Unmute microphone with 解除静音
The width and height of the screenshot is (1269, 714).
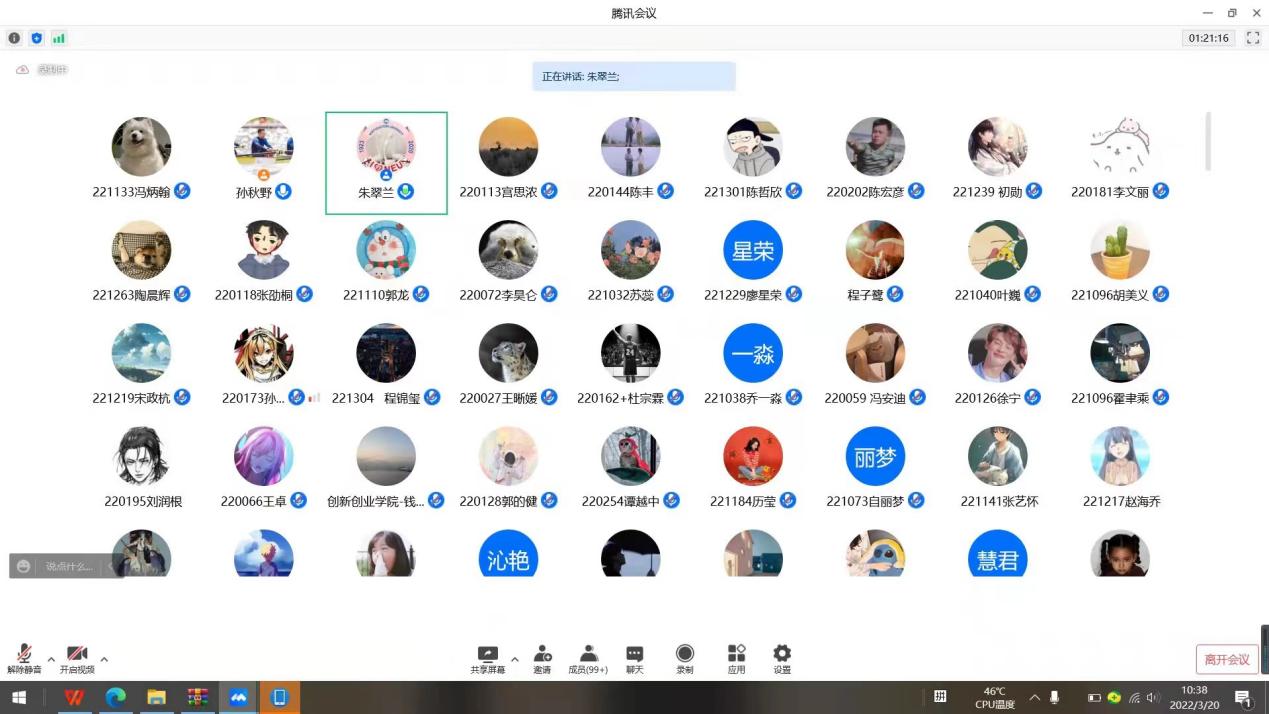click(24, 659)
